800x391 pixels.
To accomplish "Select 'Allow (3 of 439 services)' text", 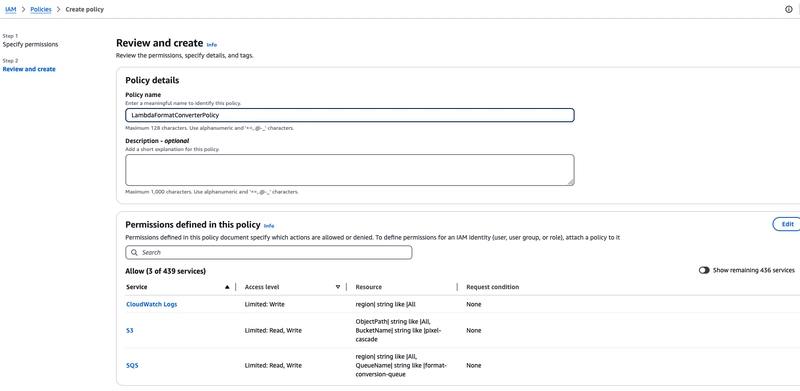I will (166, 271).
